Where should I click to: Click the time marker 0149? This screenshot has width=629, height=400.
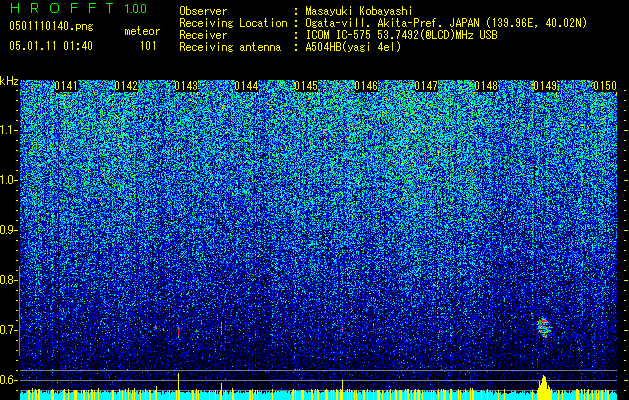coord(545,86)
